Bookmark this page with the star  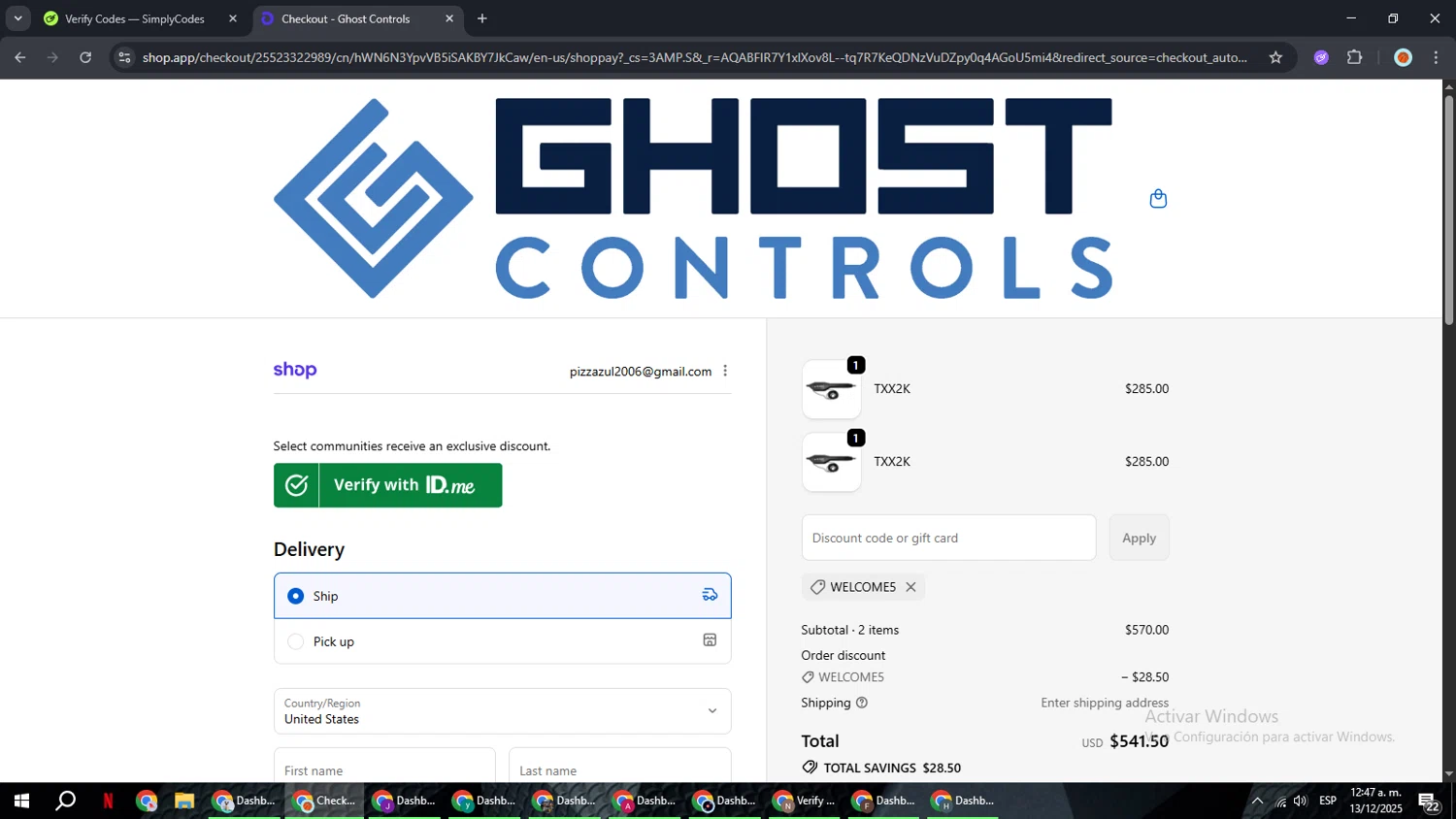(1275, 57)
